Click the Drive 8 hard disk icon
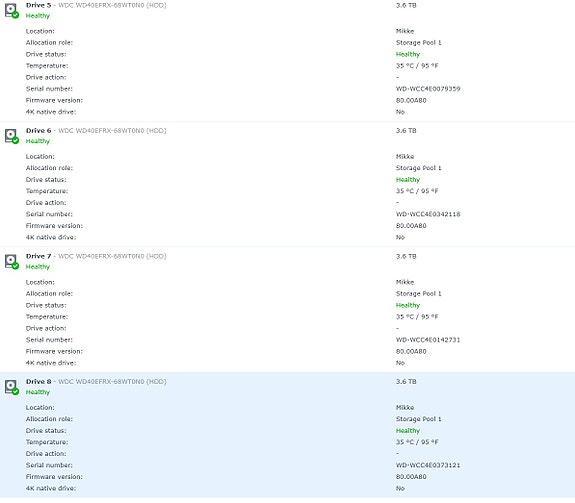This screenshot has width=575, height=503. [x=11, y=387]
